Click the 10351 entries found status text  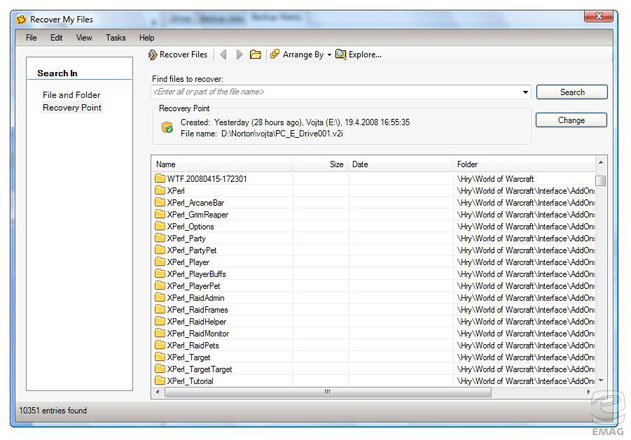coord(53,411)
